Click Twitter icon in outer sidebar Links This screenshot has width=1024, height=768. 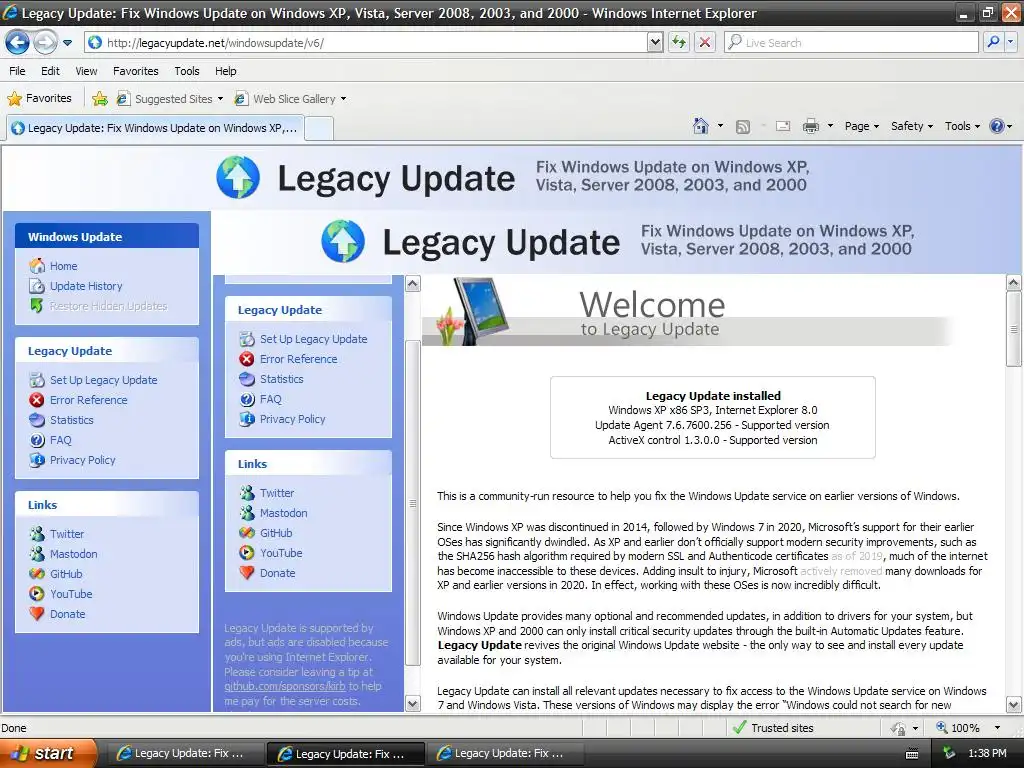[x=37, y=534]
